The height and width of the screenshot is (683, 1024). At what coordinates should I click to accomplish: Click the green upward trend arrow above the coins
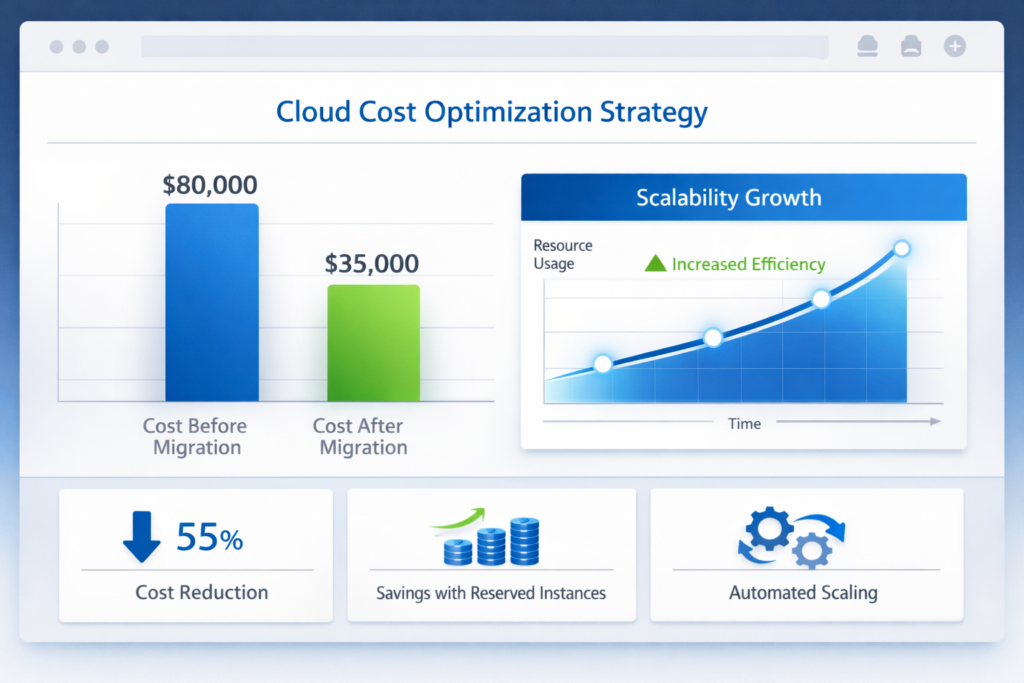pos(460,517)
